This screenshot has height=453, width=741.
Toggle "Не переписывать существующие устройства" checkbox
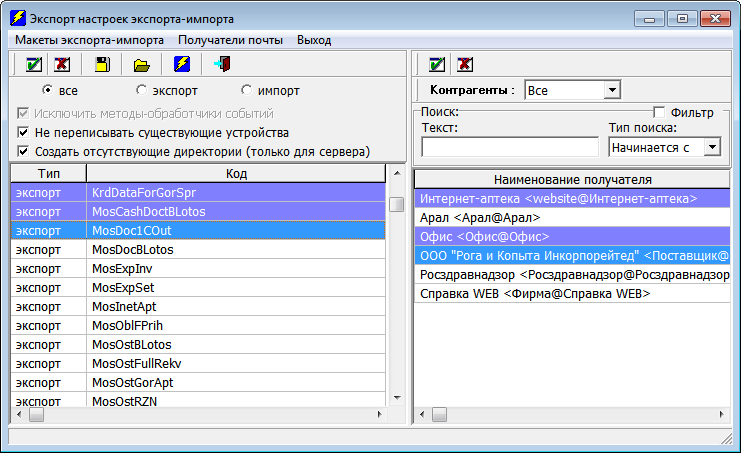point(24,132)
